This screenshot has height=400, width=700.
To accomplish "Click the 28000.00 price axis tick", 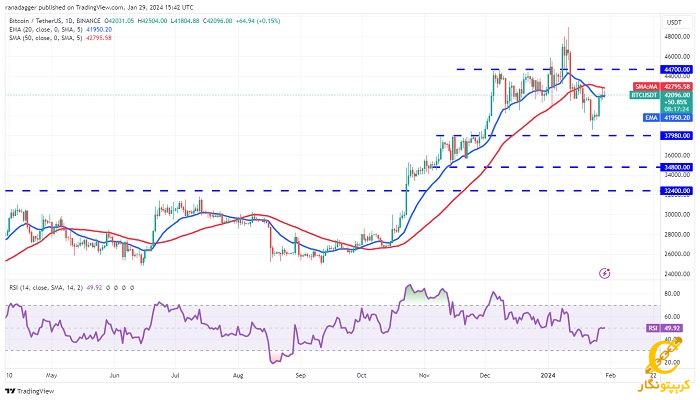I will click(x=678, y=234).
